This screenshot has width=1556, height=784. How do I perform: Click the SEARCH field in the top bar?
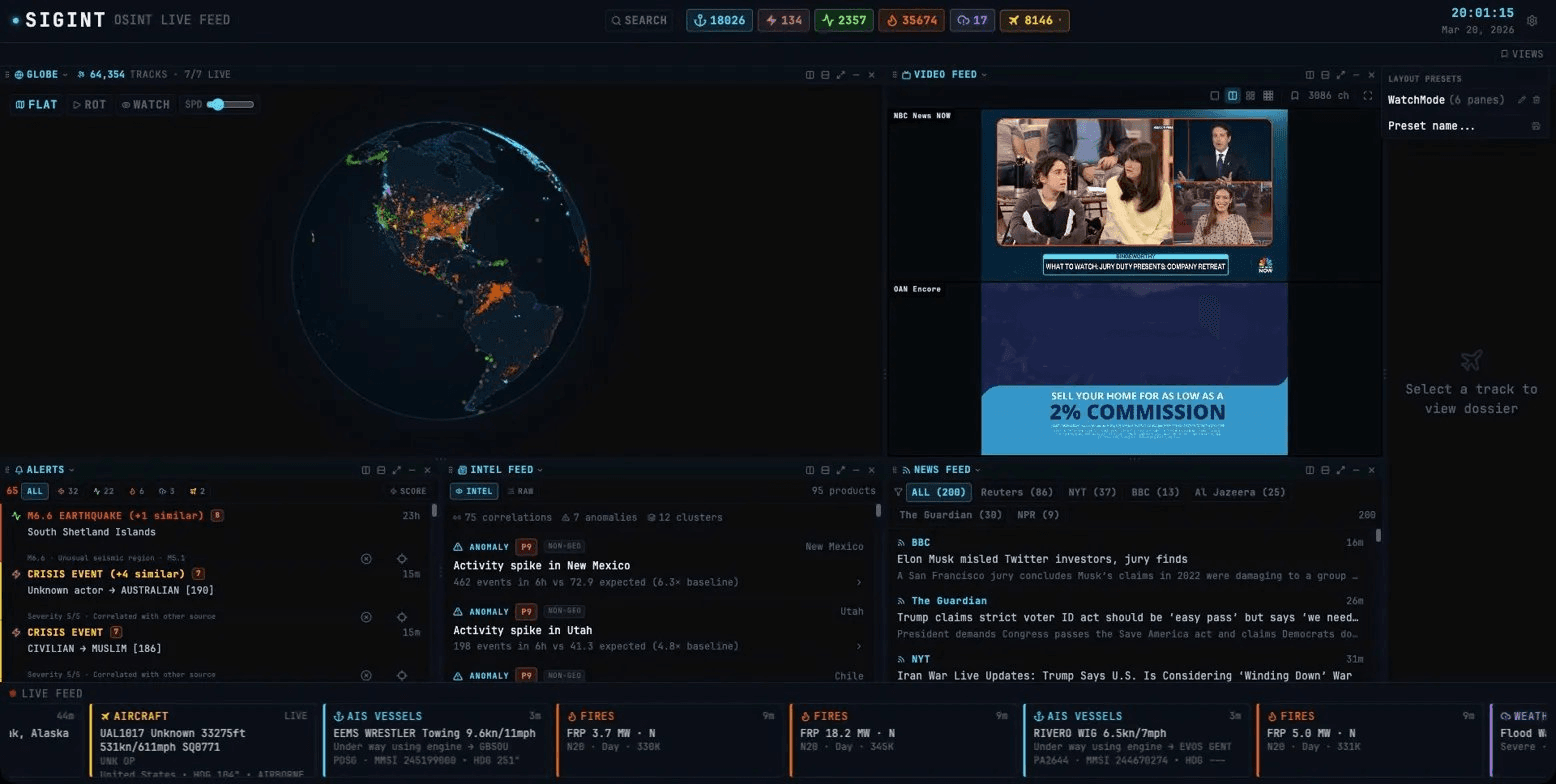click(638, 20)
